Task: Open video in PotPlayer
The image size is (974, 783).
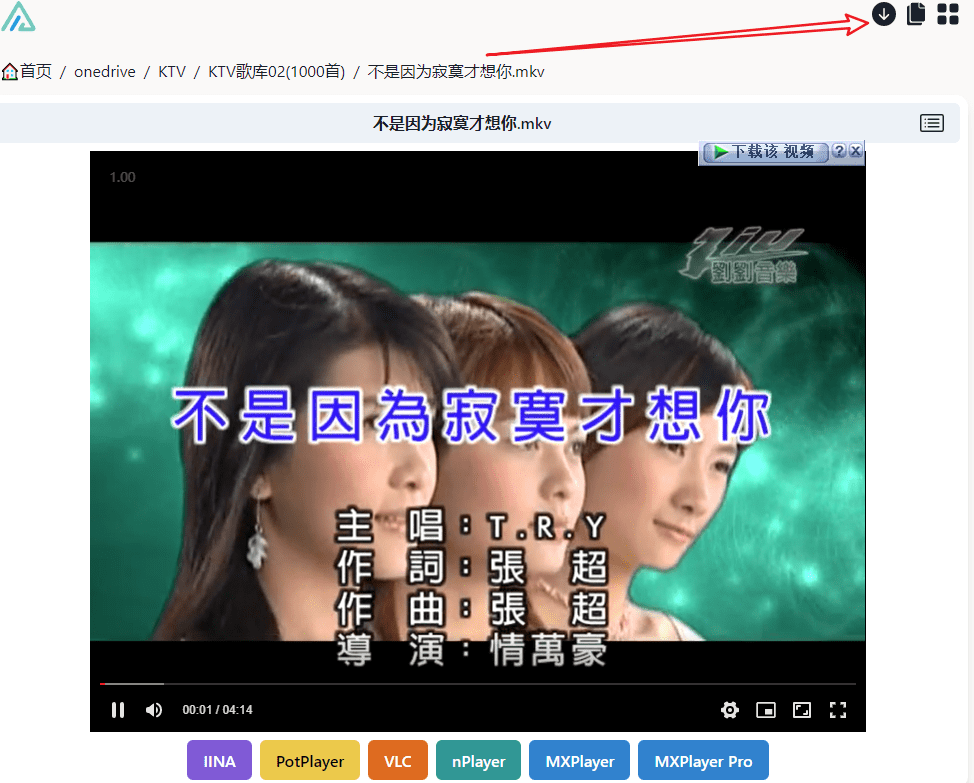Action: 309,761
